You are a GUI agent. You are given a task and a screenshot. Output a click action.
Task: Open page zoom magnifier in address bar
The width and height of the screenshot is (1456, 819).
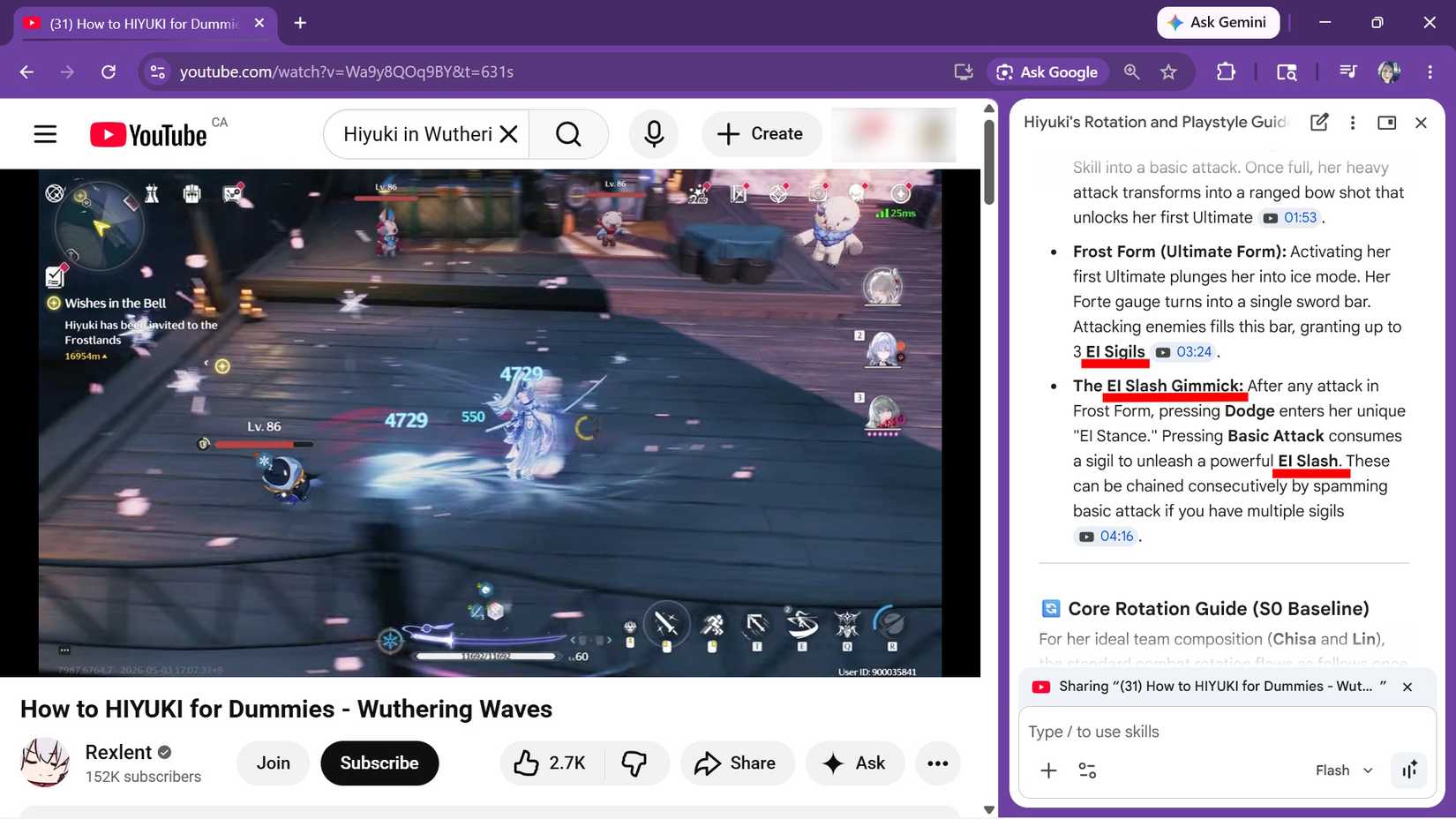[x=1131, y=72]
